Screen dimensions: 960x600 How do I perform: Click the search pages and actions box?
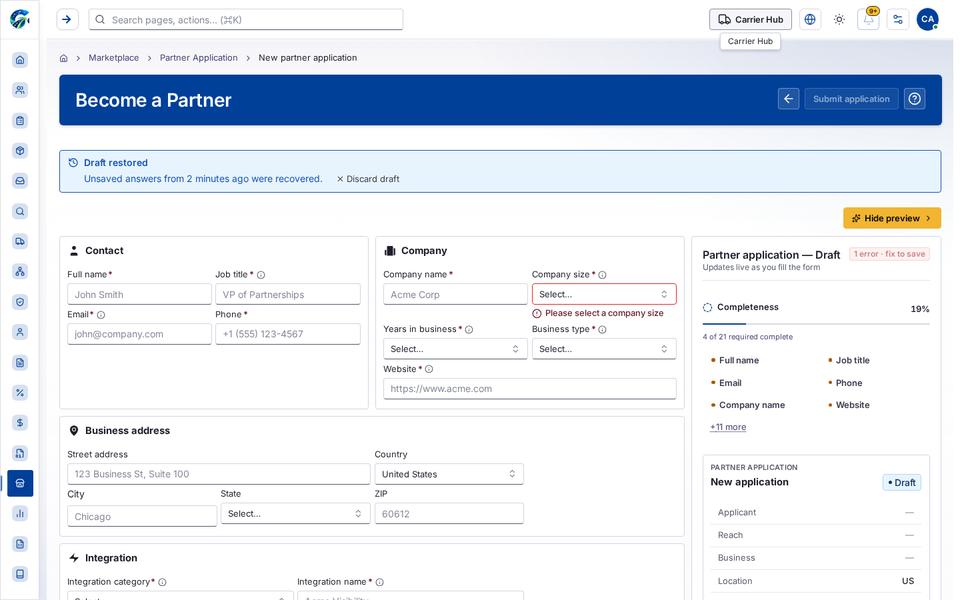(246, 20)
